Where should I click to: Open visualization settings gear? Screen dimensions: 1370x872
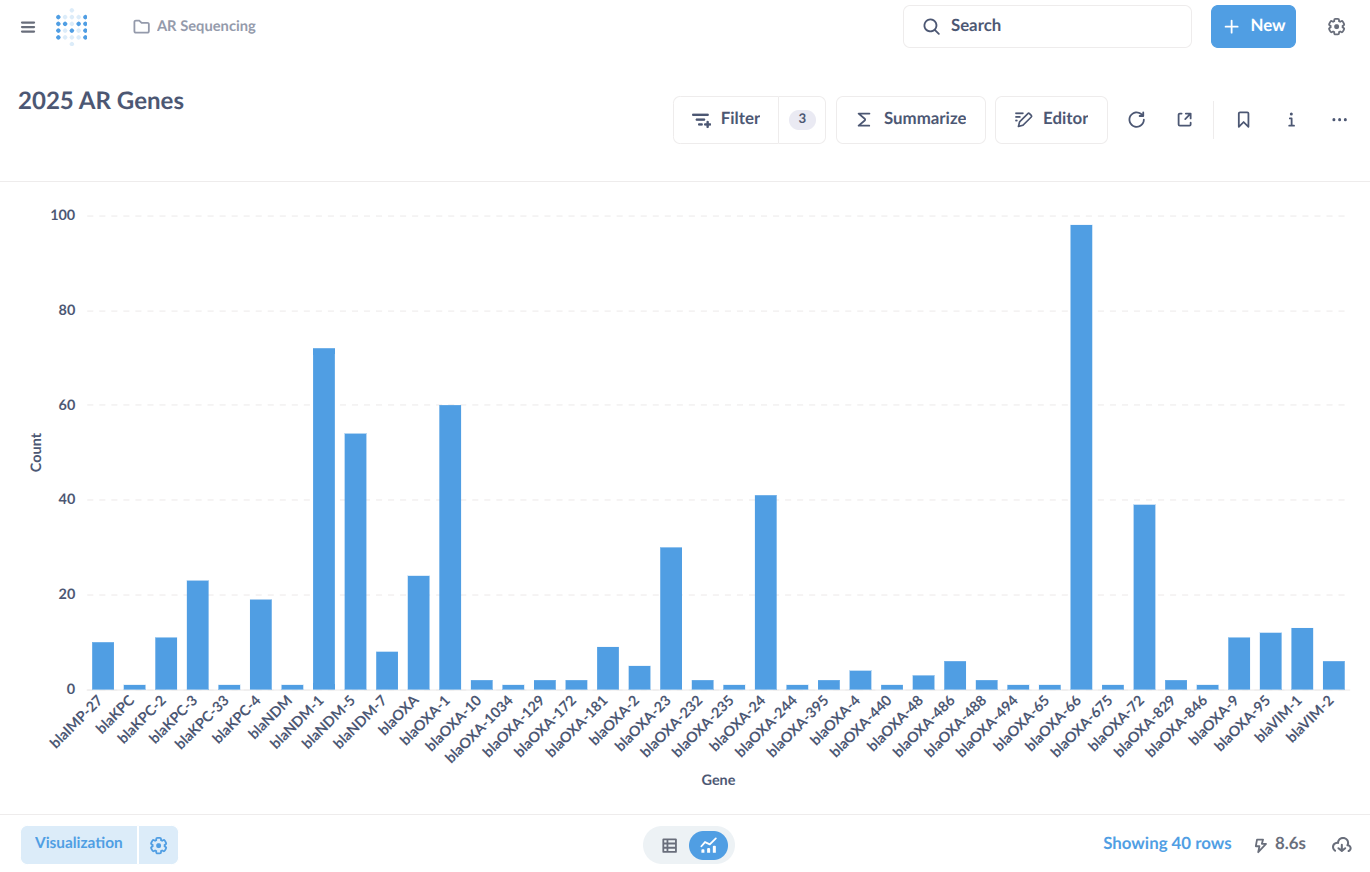pos(158,845)
